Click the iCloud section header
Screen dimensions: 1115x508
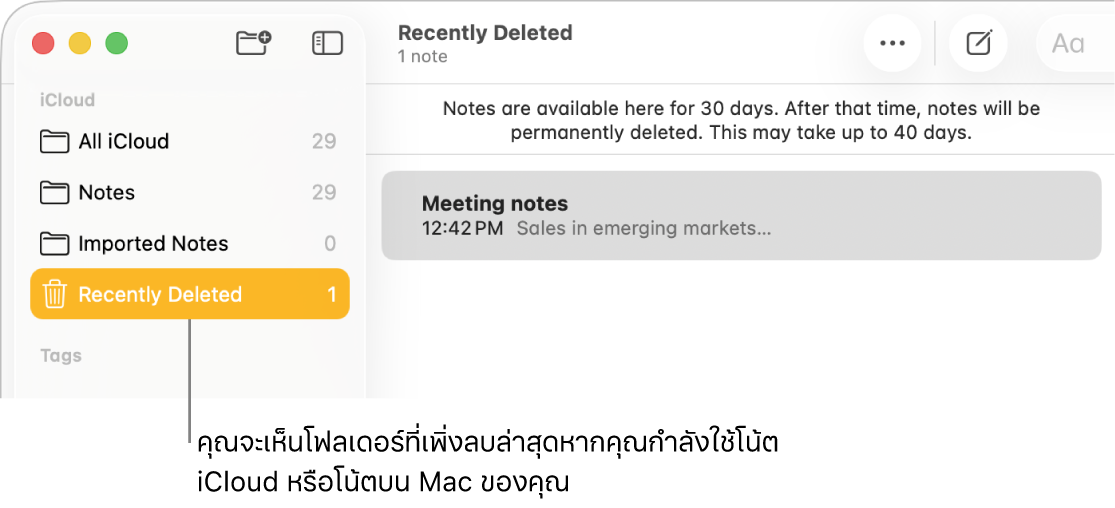point(67,100)
